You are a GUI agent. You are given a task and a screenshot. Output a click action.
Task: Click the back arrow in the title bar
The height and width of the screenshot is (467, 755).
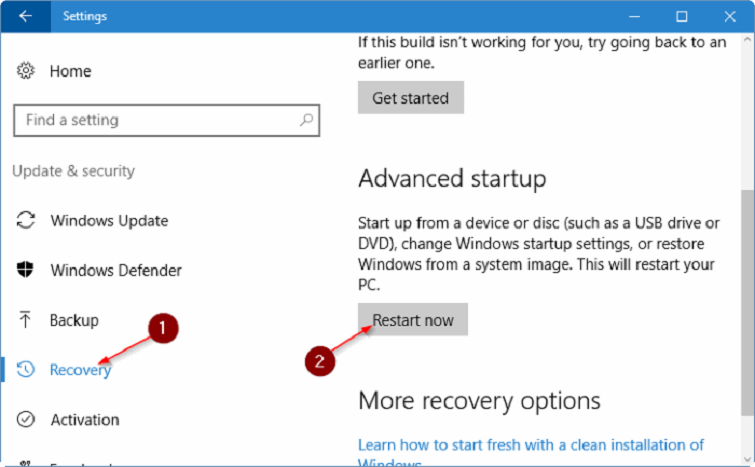click(24, 16)
